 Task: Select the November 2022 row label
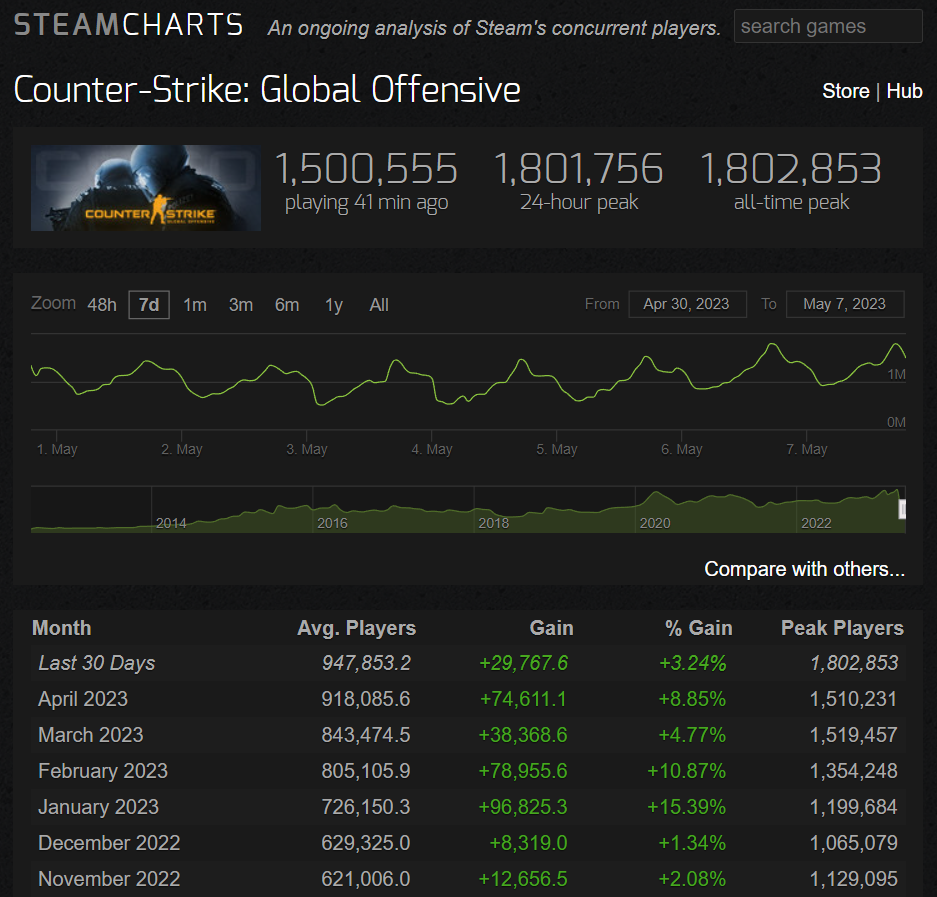(x=109, y=878)
